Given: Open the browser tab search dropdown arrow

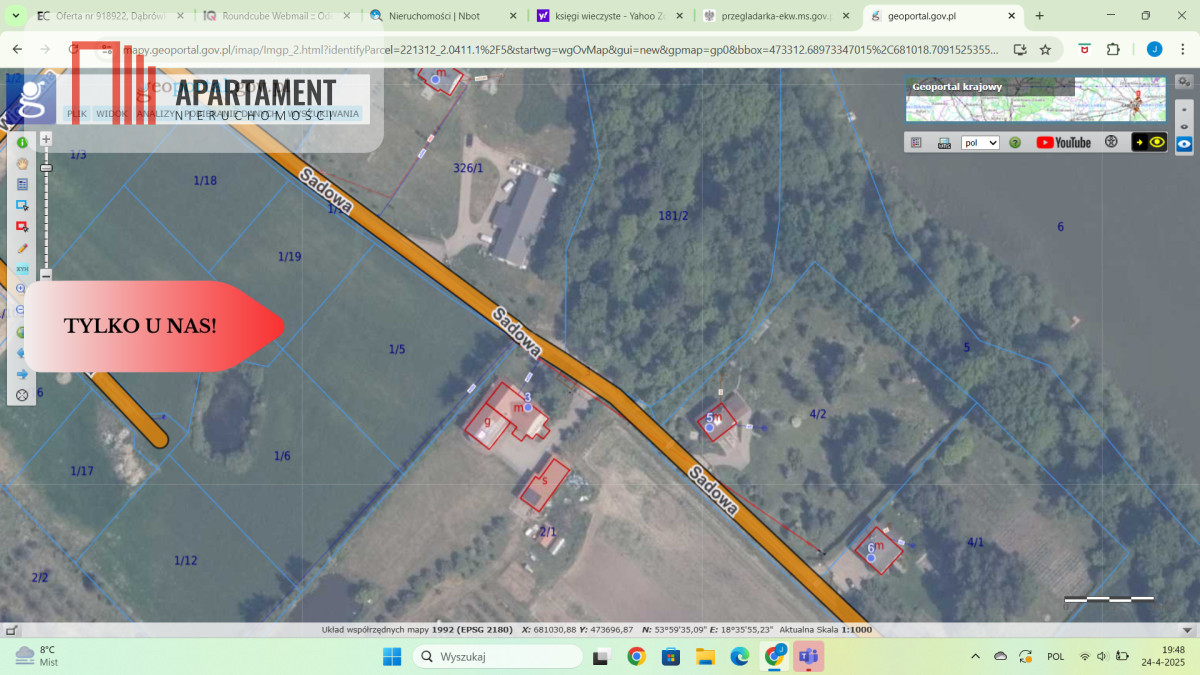Looking at the screenshot, I should point(15,16).
